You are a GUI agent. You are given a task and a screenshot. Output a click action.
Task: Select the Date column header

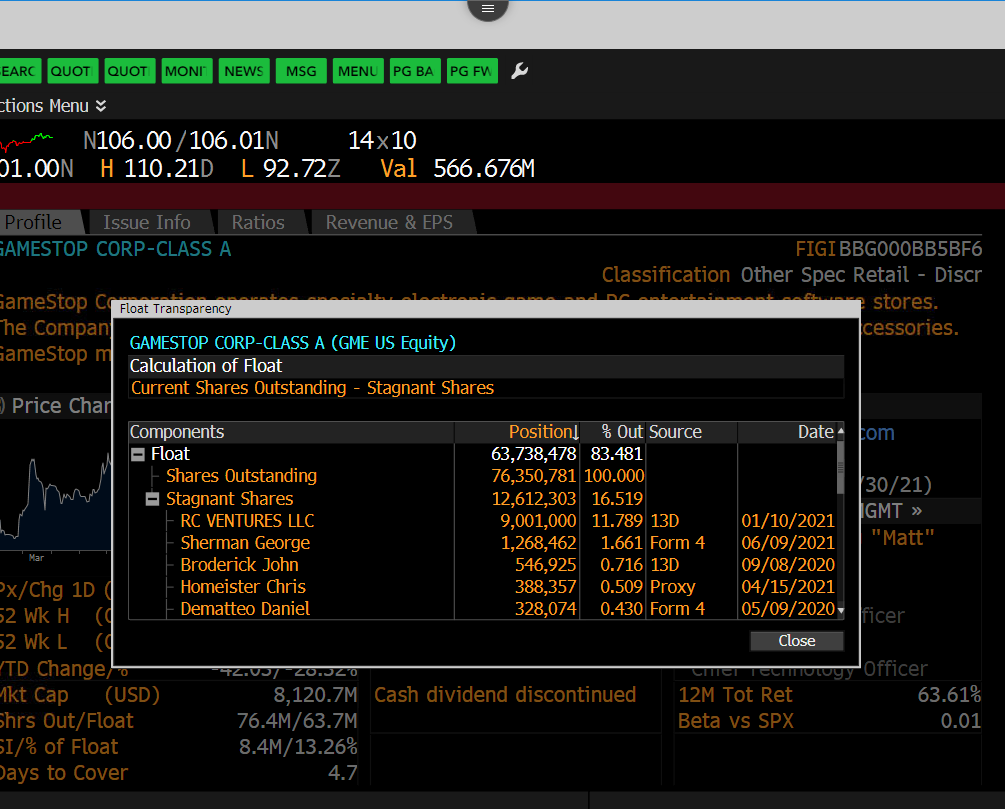click(x=787, y=432)
